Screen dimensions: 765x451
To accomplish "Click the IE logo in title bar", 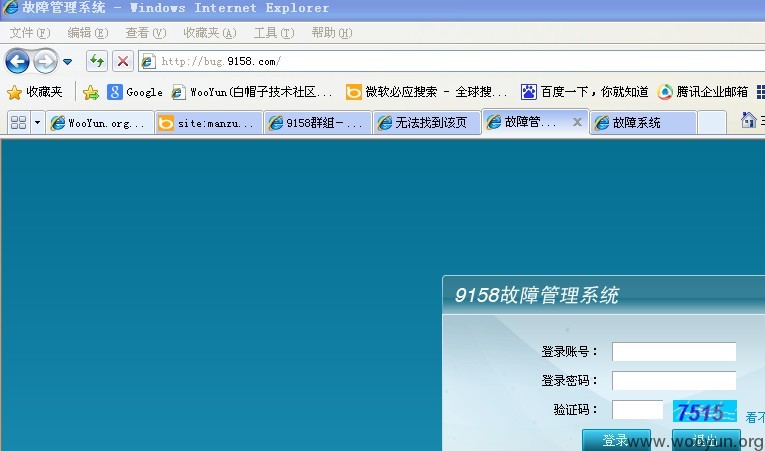I will coord(10,8).
